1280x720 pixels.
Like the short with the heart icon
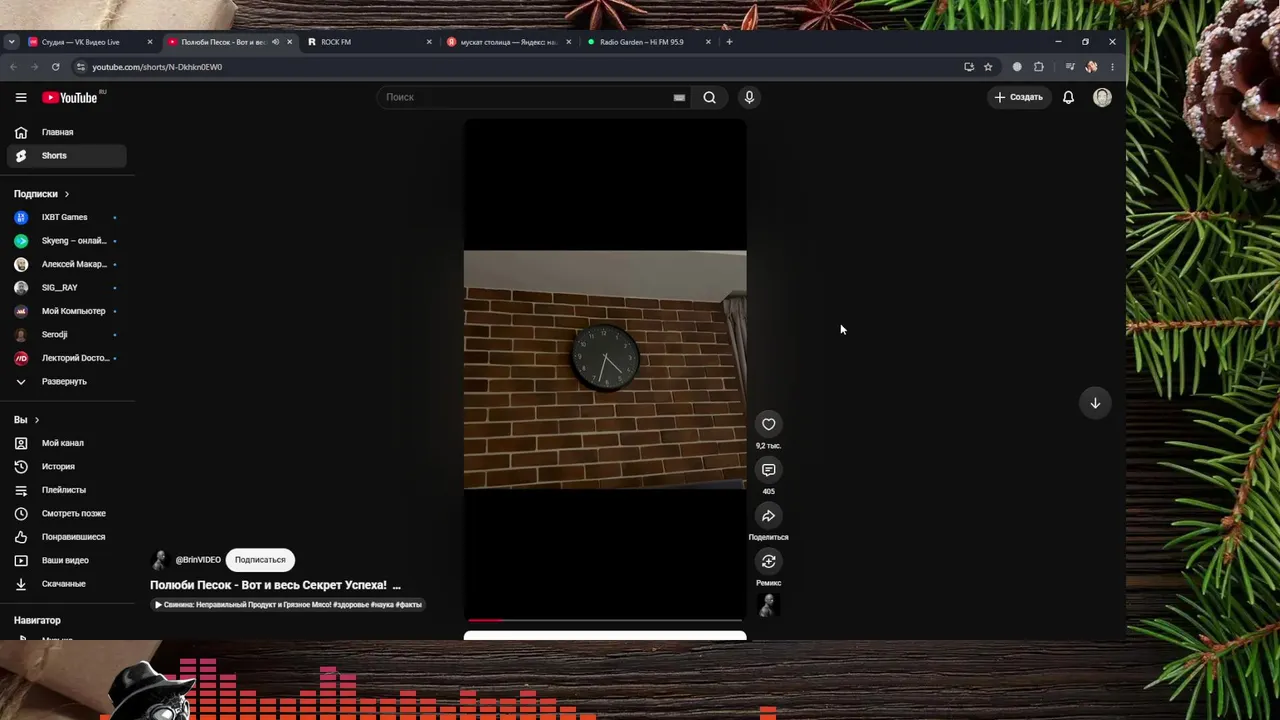(x=768, y=424)
